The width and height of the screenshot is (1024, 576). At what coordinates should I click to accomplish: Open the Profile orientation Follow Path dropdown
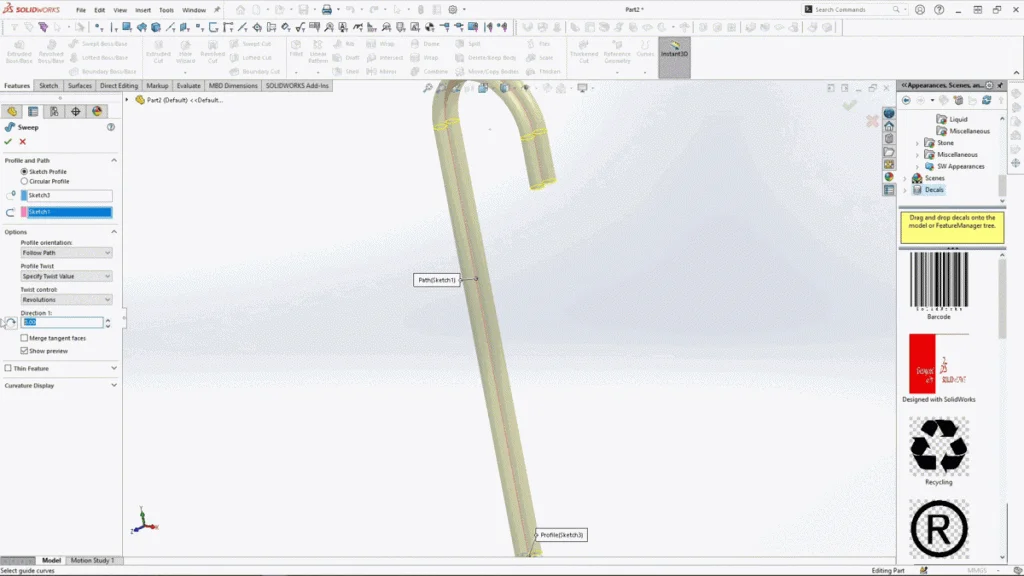tap(66, 253)
